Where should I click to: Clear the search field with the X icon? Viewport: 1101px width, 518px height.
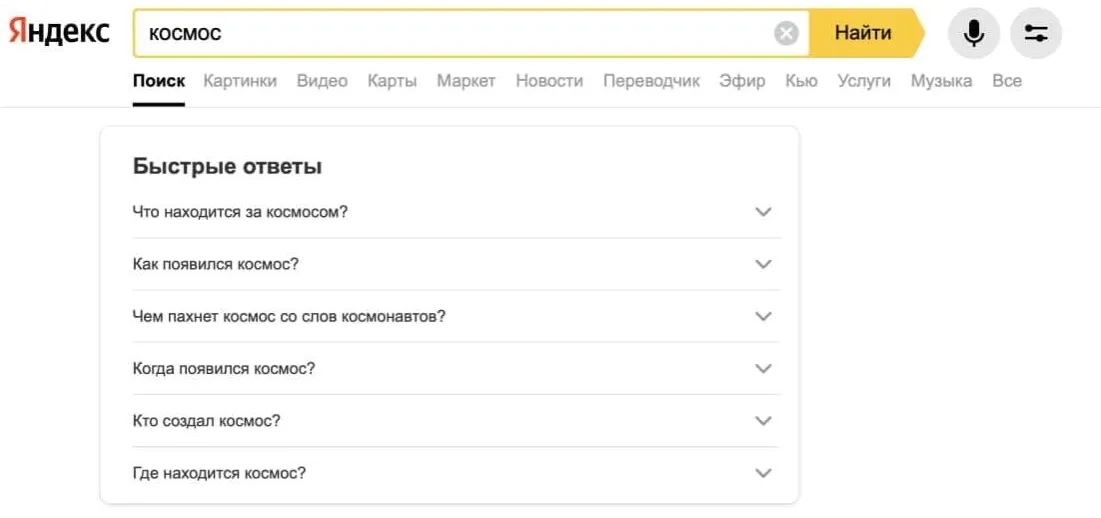click(x=786, y=33)
